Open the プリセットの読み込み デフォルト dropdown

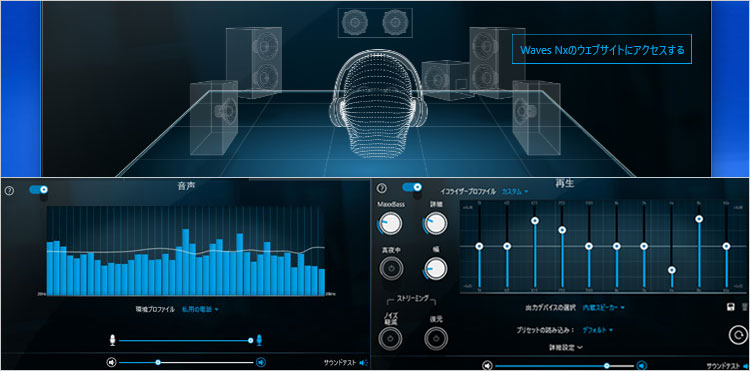(x=598, y=330)
